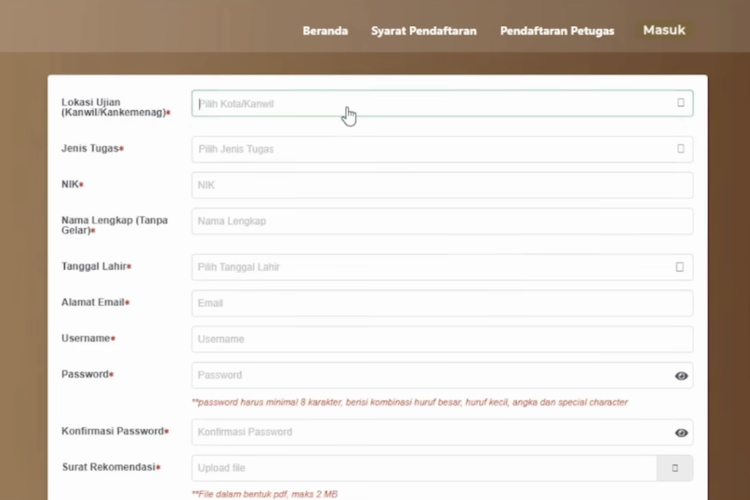Click the Surat Rekomendasi upload file icon
The image size is (750, 500).
coord(675,468)
